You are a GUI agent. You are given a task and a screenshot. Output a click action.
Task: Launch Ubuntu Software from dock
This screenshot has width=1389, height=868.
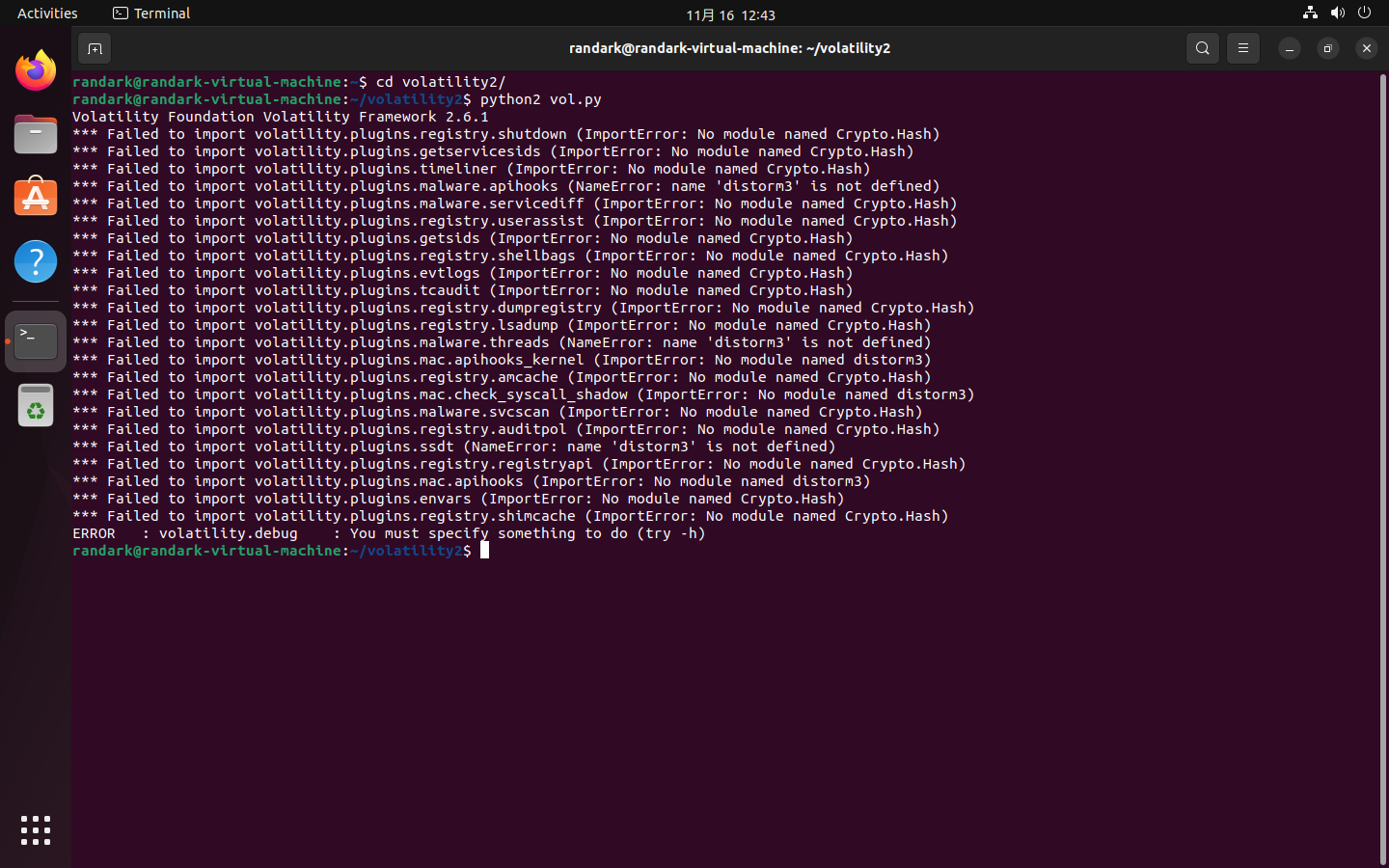[x=36, y=197]
